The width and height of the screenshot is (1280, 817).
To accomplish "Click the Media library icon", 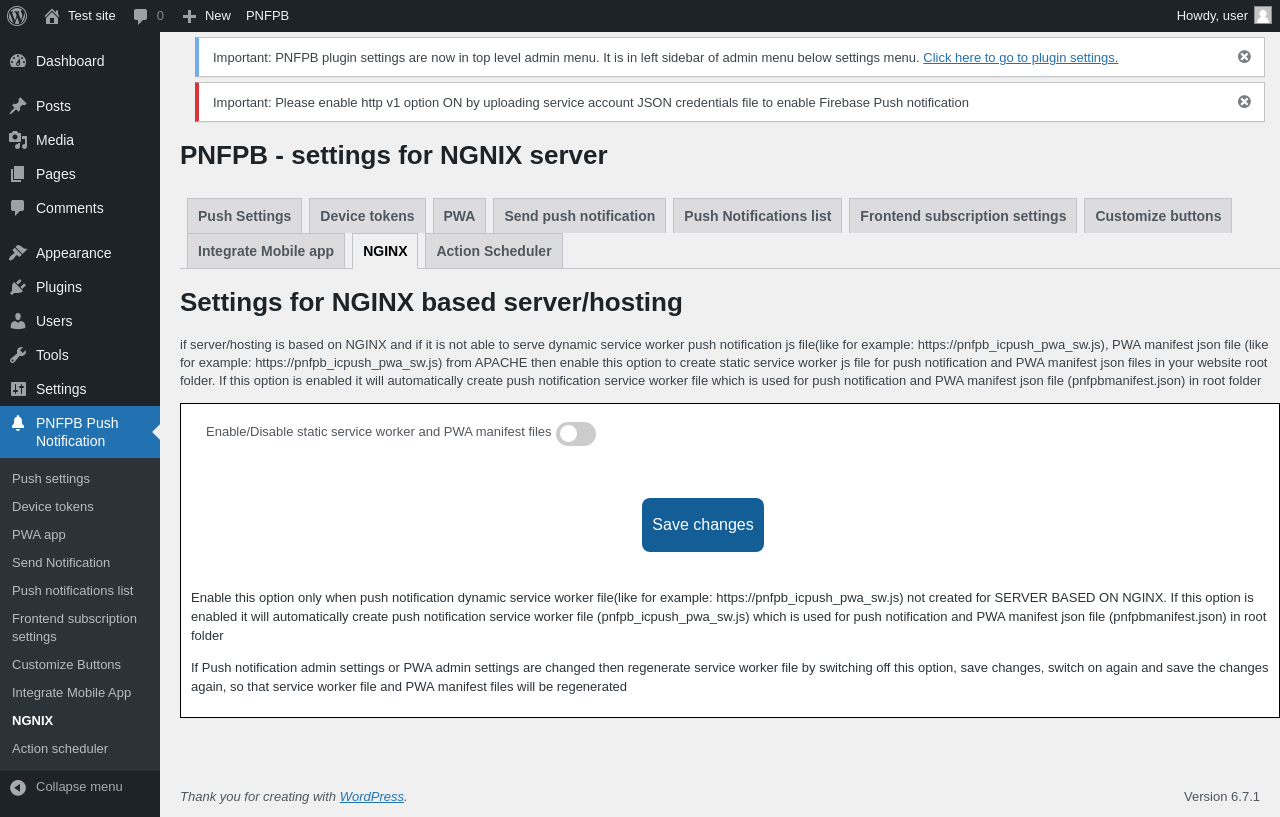I will tap(18, 140).
